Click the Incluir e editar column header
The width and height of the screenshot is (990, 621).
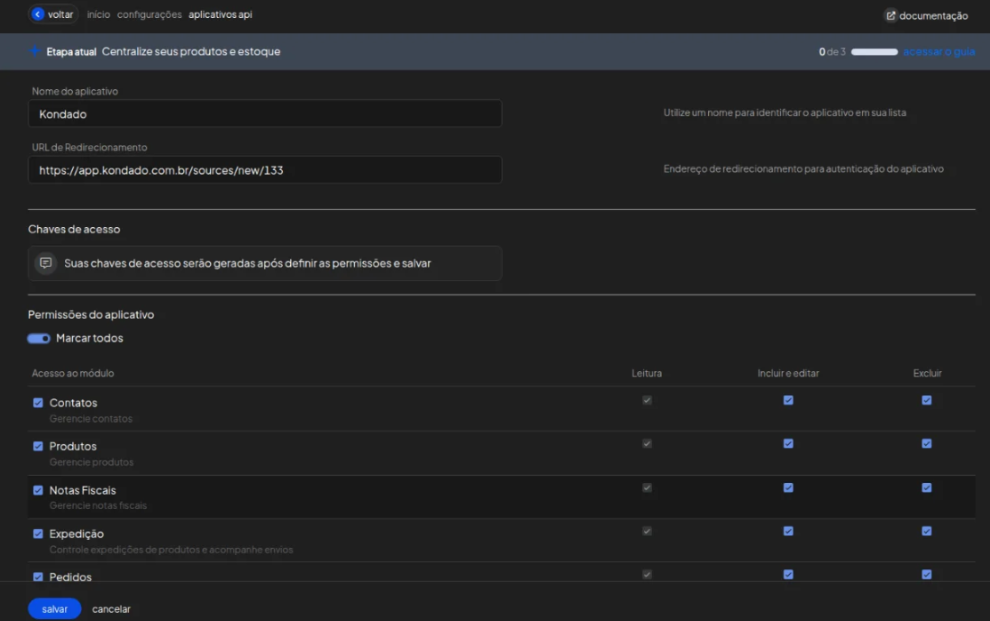(788, 373)
